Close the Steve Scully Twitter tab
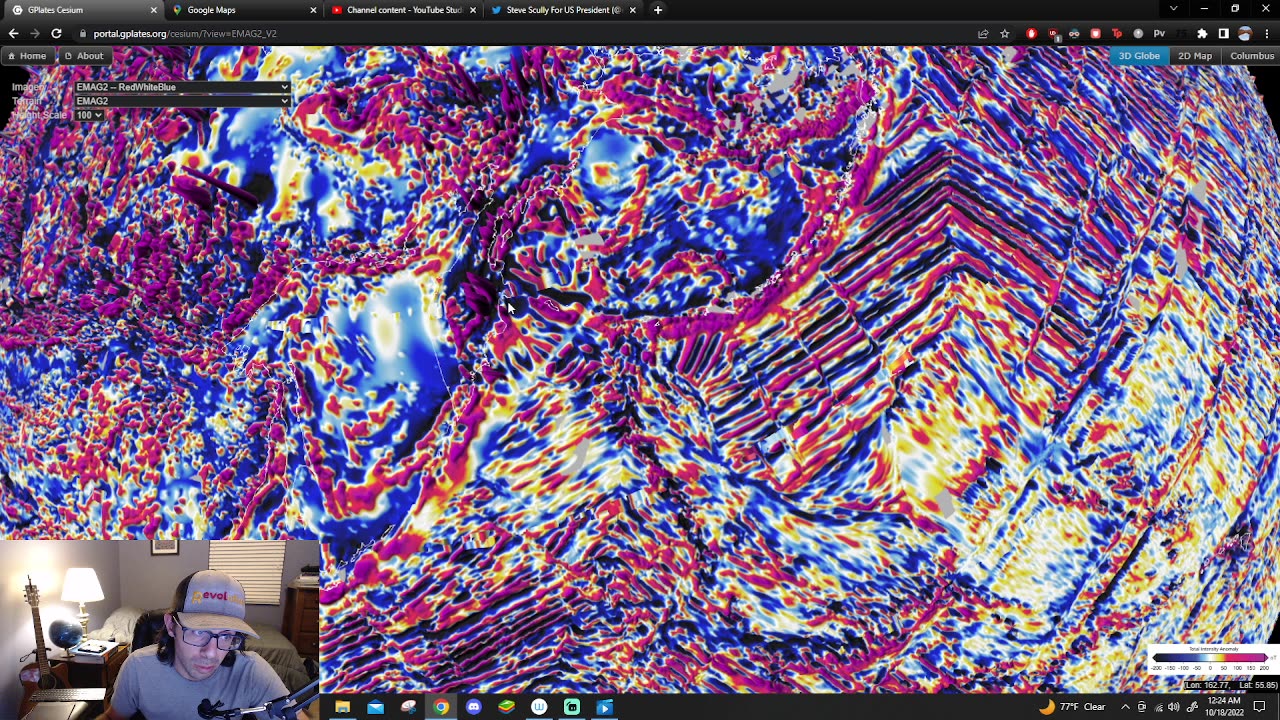 coord(632,10)
